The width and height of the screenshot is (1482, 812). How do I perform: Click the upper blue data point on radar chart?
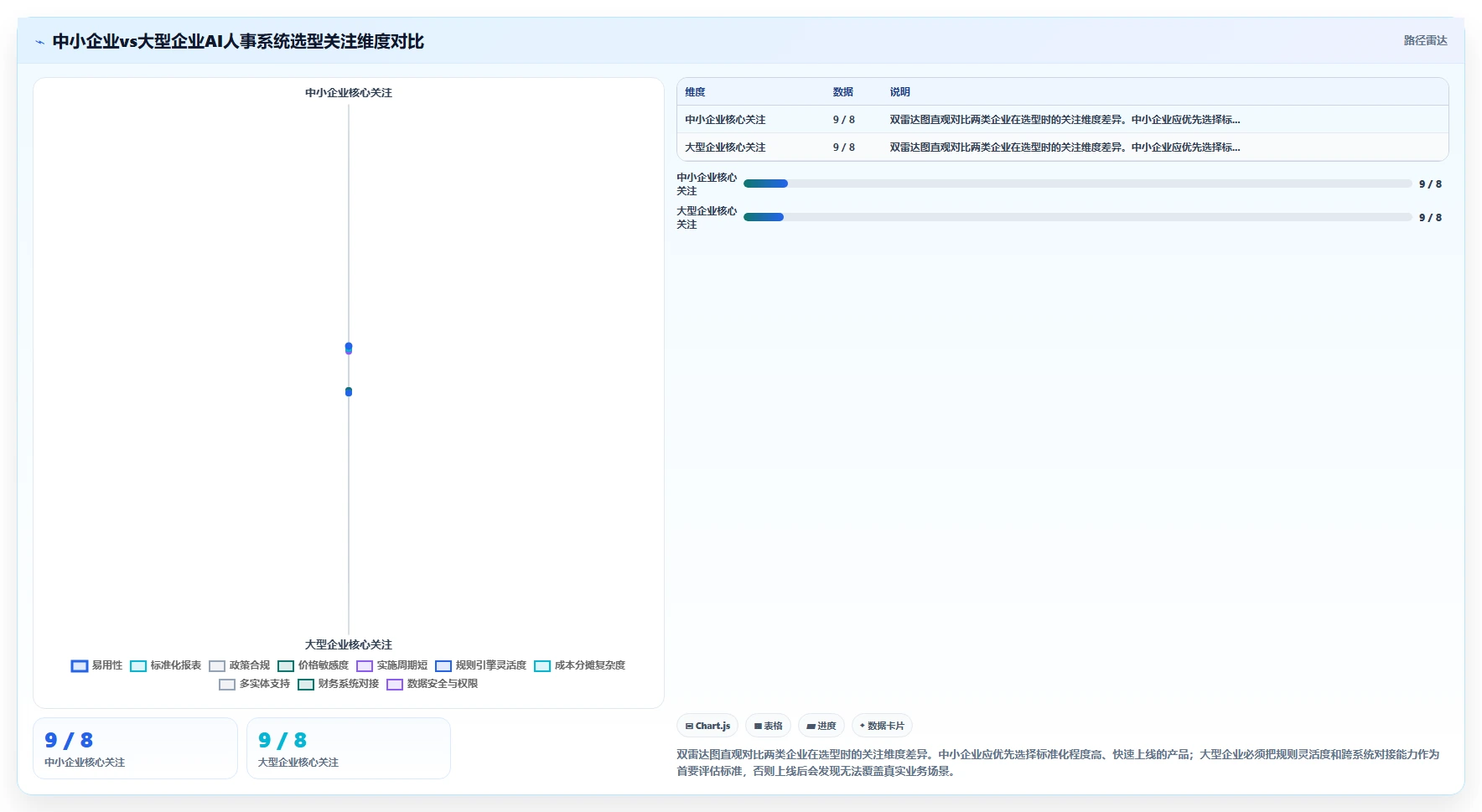(349, 346)
